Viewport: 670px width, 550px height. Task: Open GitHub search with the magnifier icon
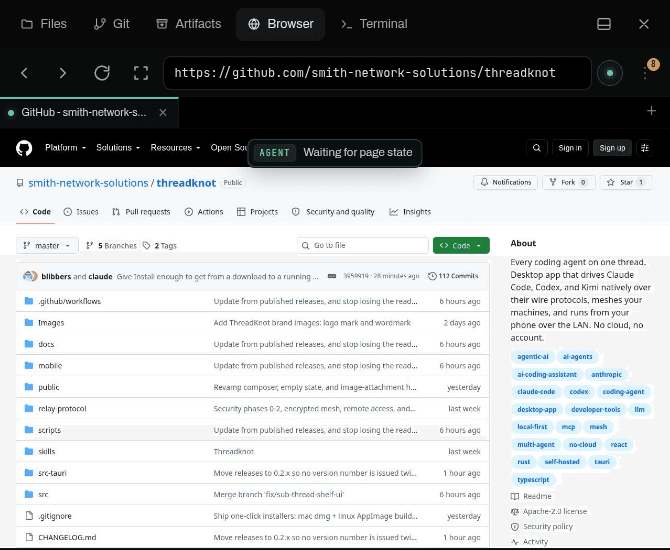pos(537,148)
